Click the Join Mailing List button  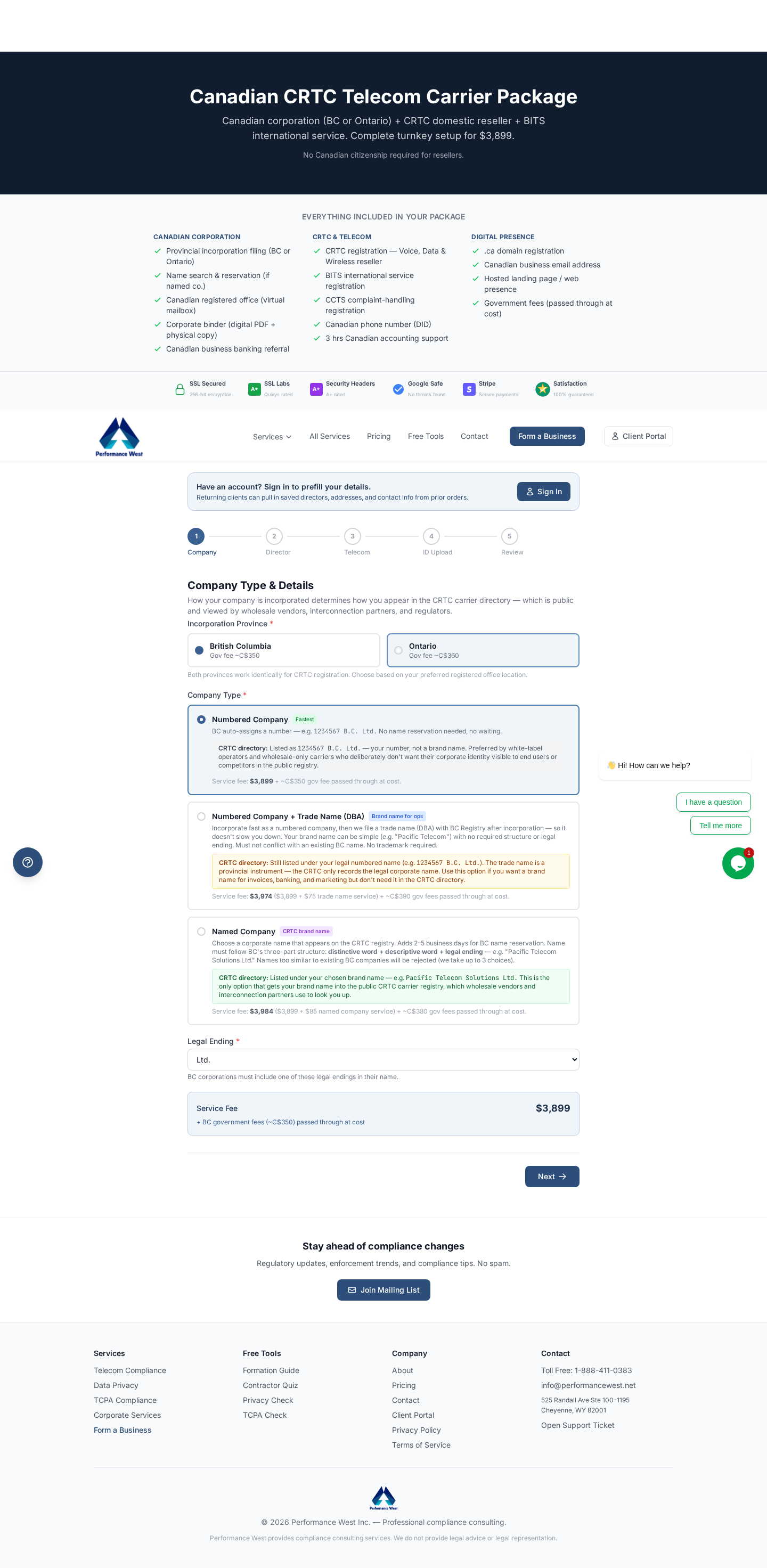[383, 1290]
